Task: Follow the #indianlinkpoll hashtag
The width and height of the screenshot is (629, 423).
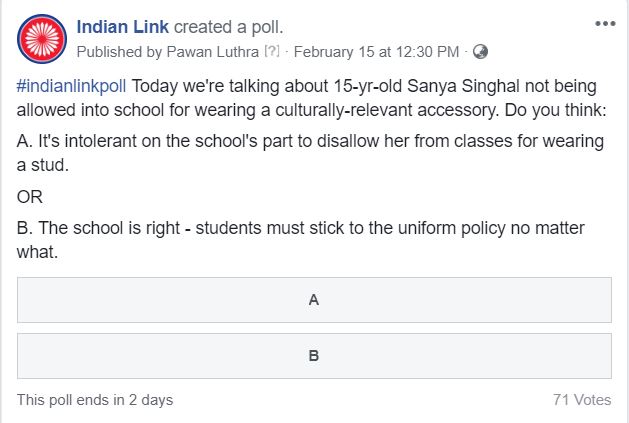Action: tap(71, 86)
